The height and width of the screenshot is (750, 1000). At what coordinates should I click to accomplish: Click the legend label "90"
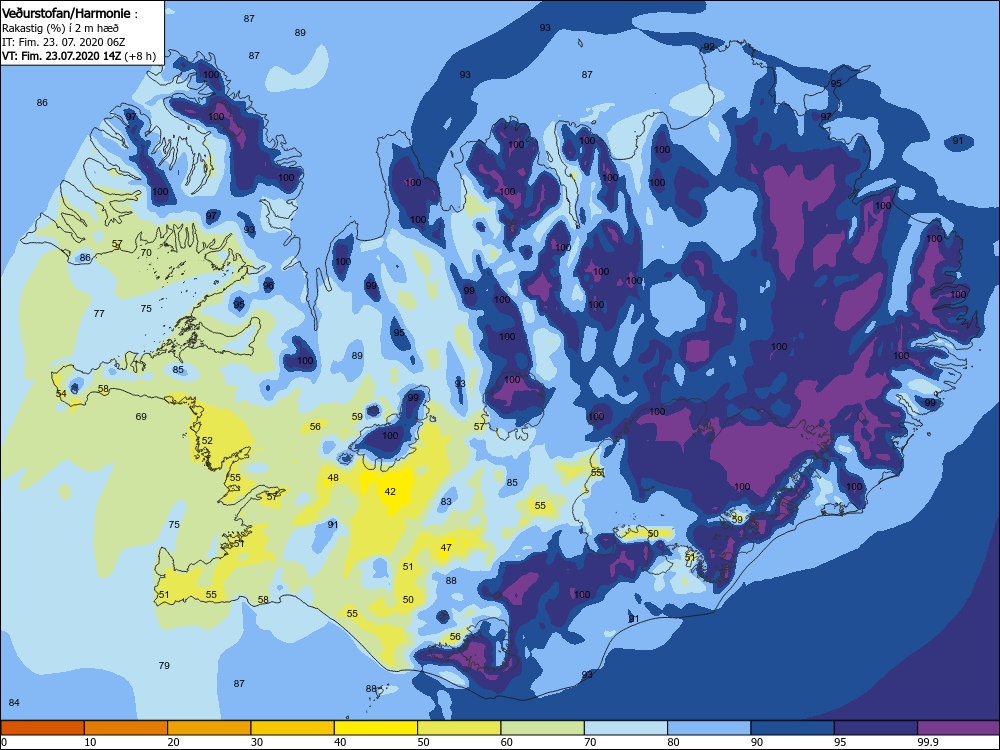pyautogui.click(x=757, y=742)
